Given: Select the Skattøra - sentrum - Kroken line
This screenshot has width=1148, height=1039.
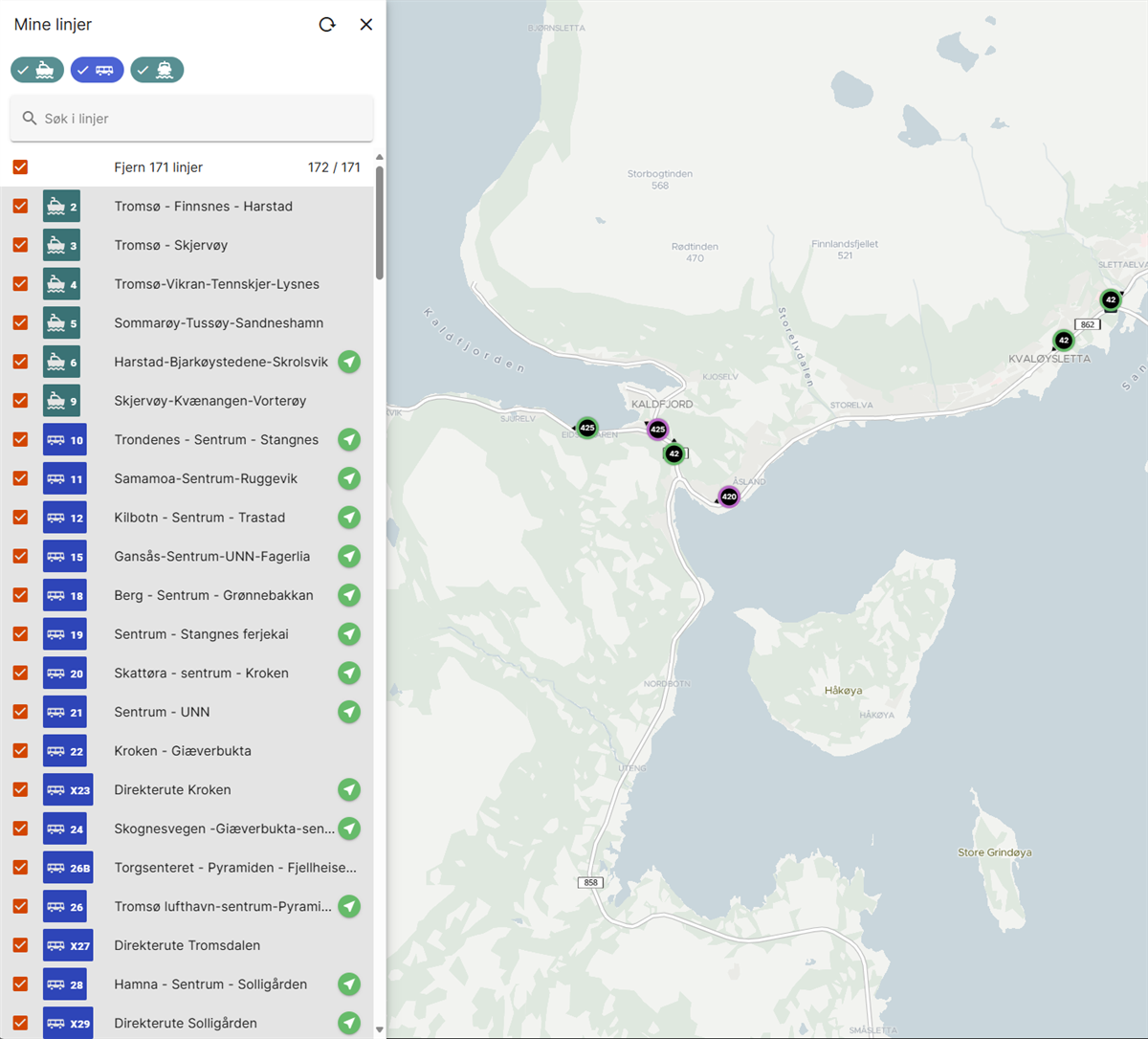Looking at the screenshot, I should (201, 673).
